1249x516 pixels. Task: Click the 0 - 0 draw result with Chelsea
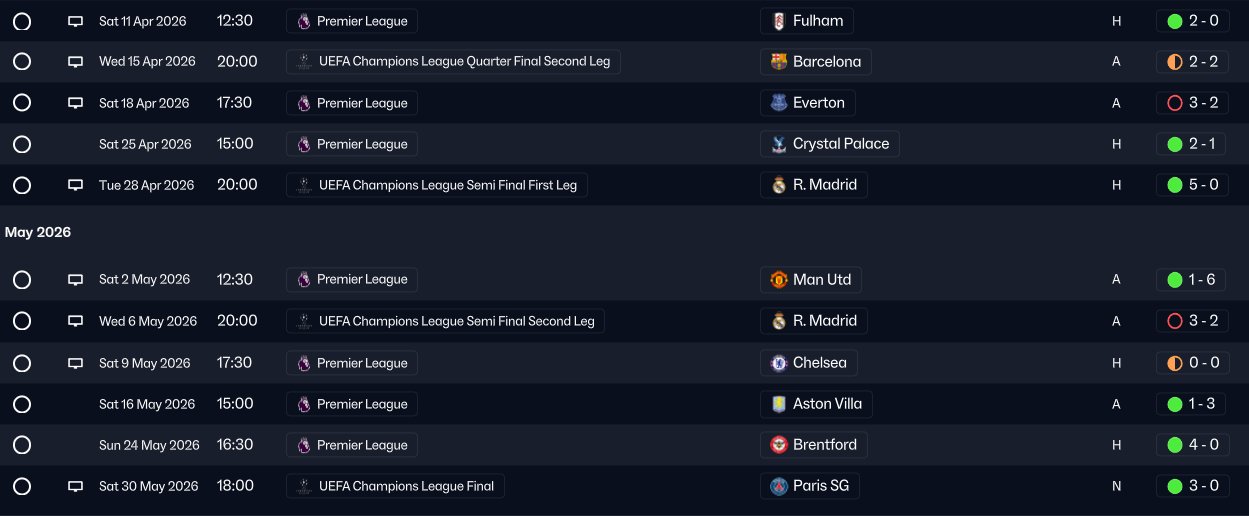point(1192,363)
